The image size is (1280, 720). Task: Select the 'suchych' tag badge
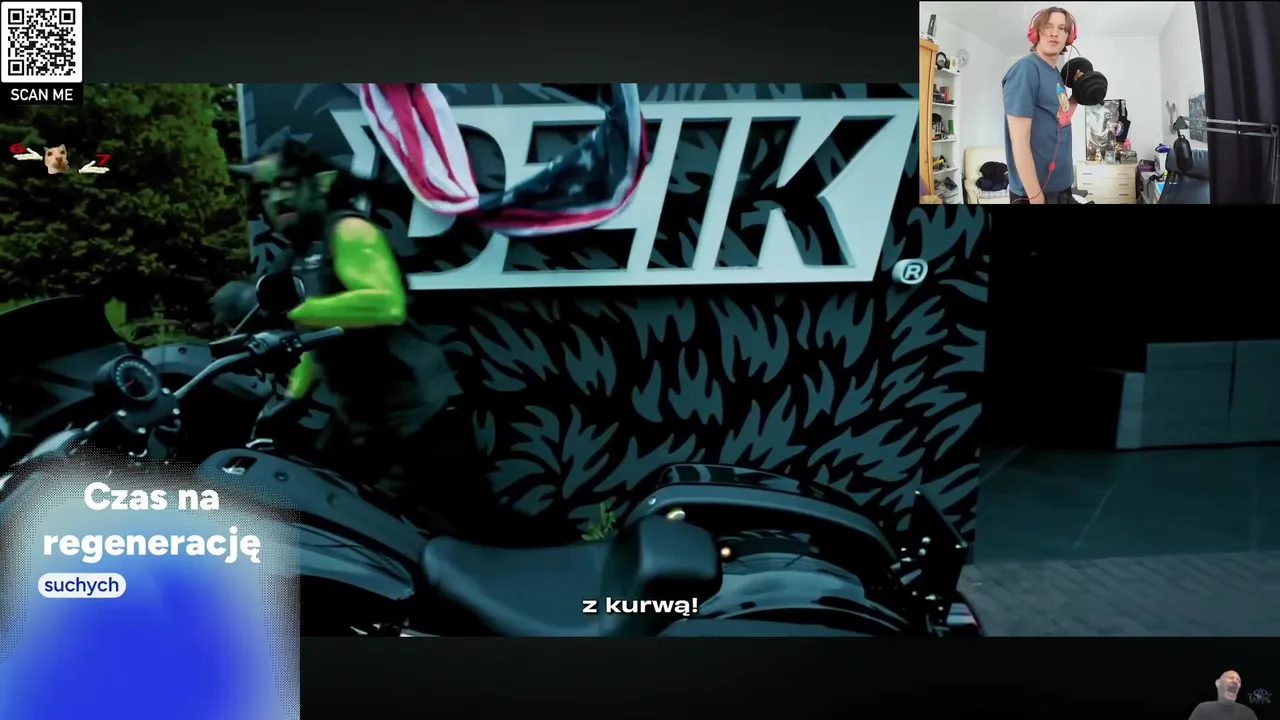[x=82, y=585]
